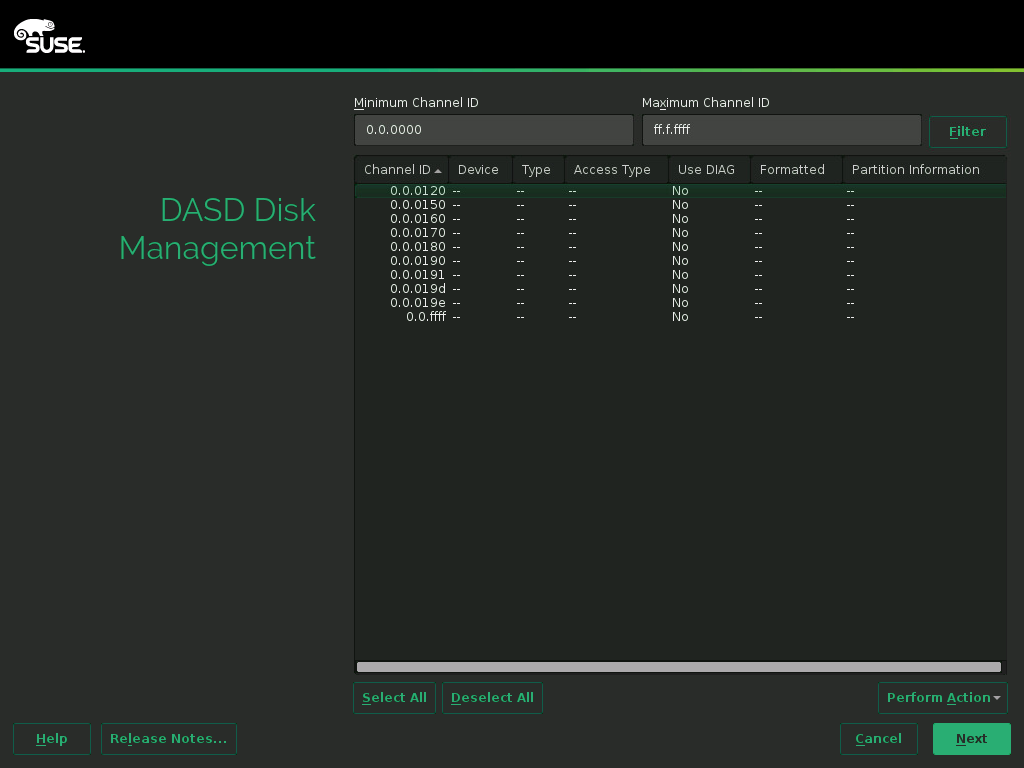This screenshot has width=1024, height=768.
Task: Cancel the DASD disk setup
Action: (878, 739)
